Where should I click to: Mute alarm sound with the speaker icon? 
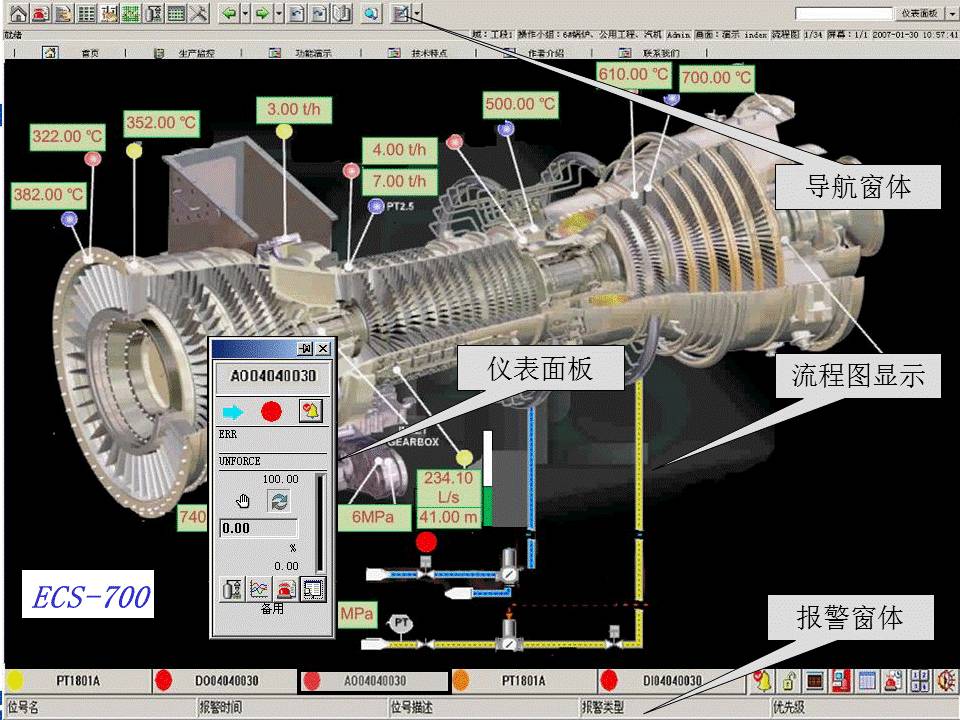tap(945, 681)
